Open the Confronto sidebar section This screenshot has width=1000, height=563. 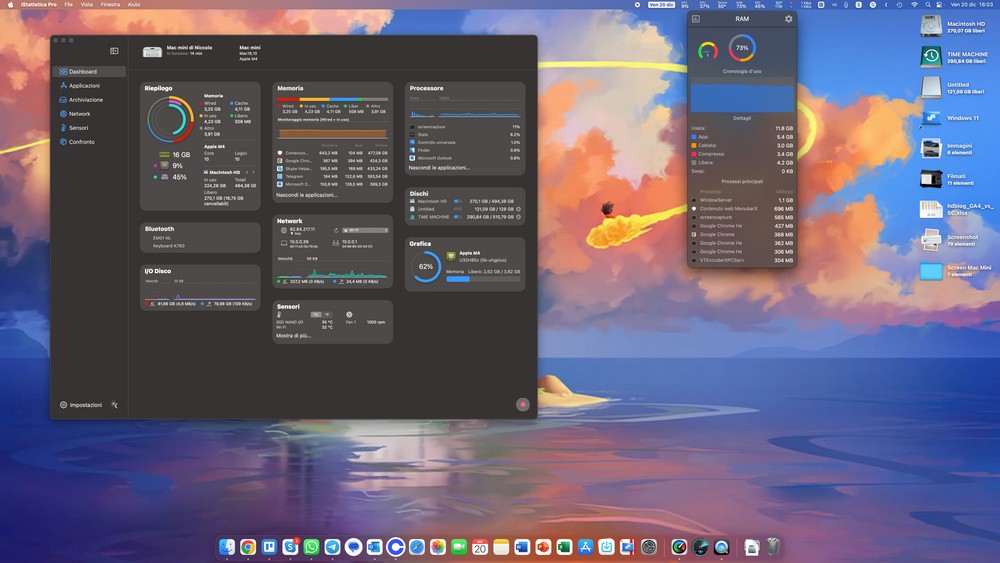(81, 142)
